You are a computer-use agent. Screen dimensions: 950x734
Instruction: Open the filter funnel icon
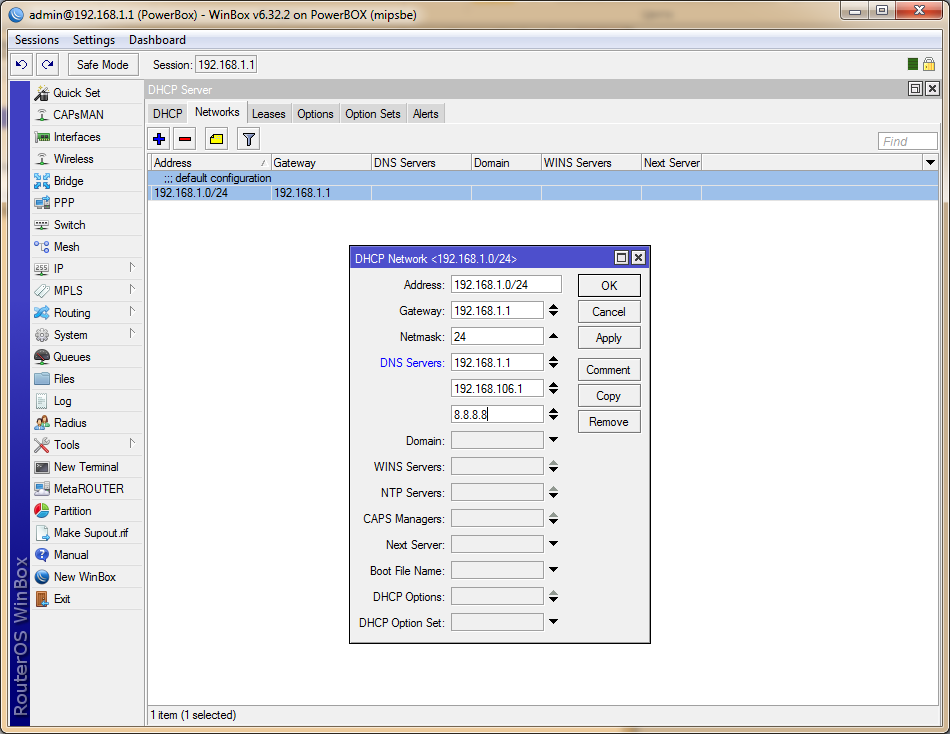(x=248, y=139)
